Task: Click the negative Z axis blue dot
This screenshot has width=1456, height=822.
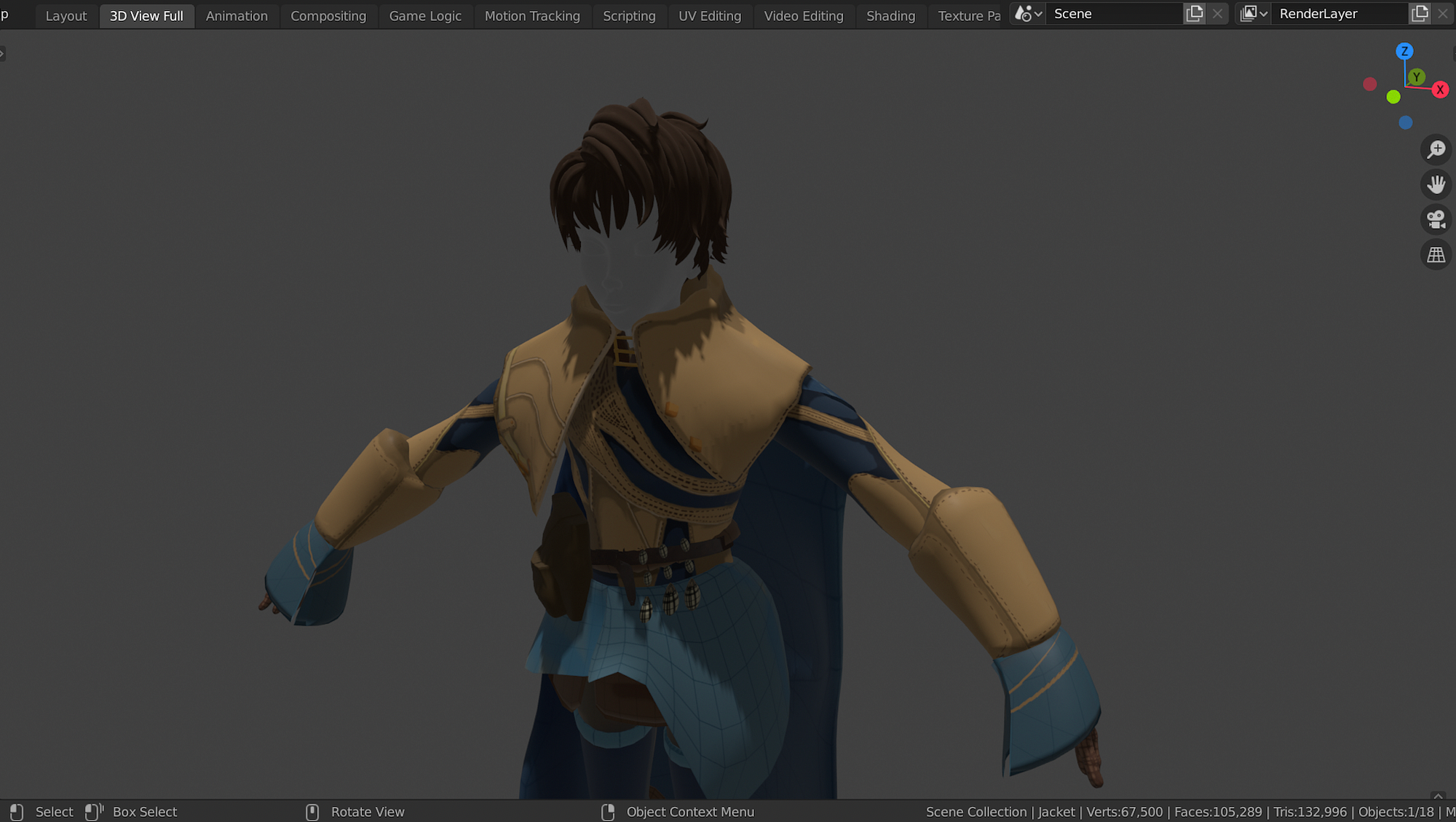Action: 1405,122
